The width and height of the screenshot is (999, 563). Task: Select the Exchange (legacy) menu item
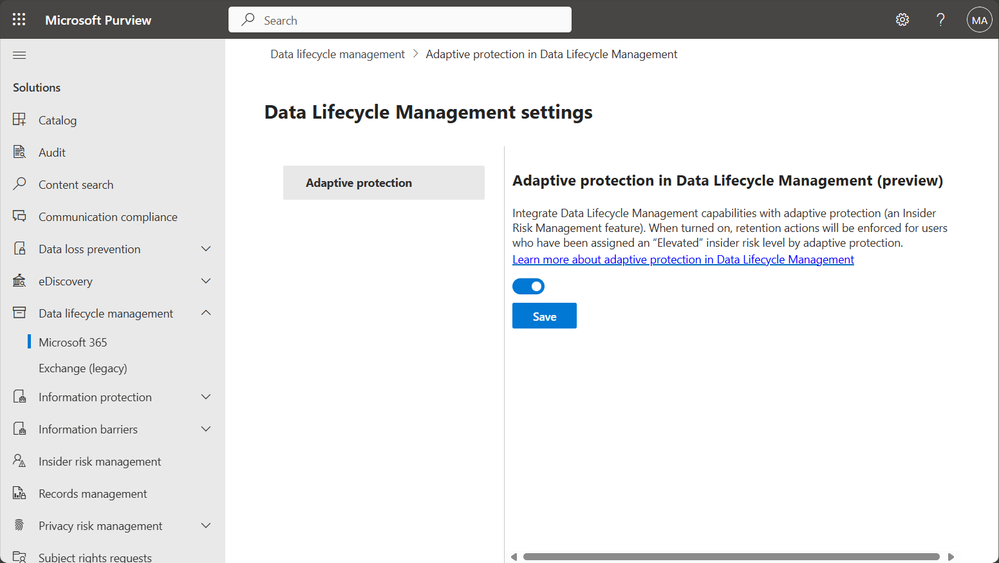pyautogui.click(x=83, y=368)
